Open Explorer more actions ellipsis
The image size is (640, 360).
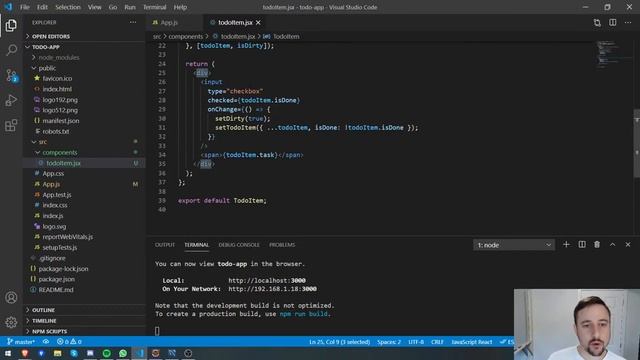[x=133, y=22]
